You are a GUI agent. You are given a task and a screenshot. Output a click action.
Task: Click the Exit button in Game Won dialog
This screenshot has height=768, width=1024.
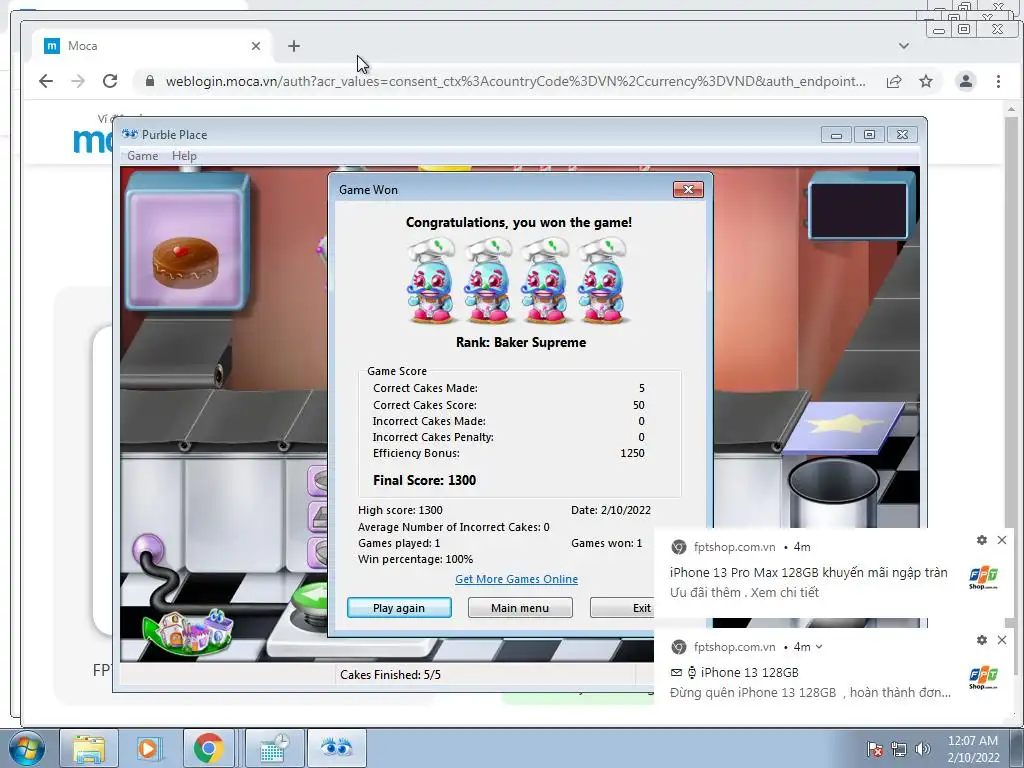coord(622,607)
